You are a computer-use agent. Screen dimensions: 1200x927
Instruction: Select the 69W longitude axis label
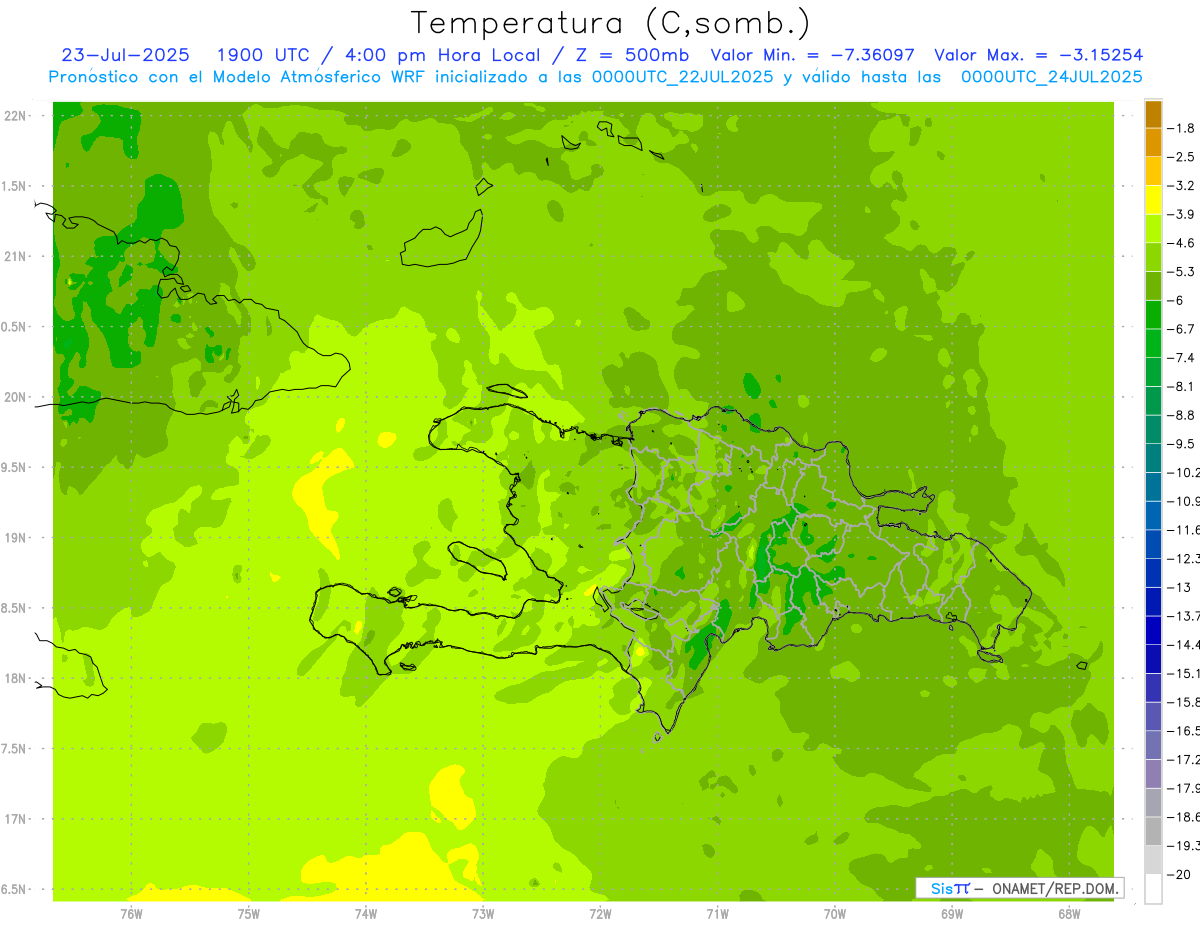[952, 913]
